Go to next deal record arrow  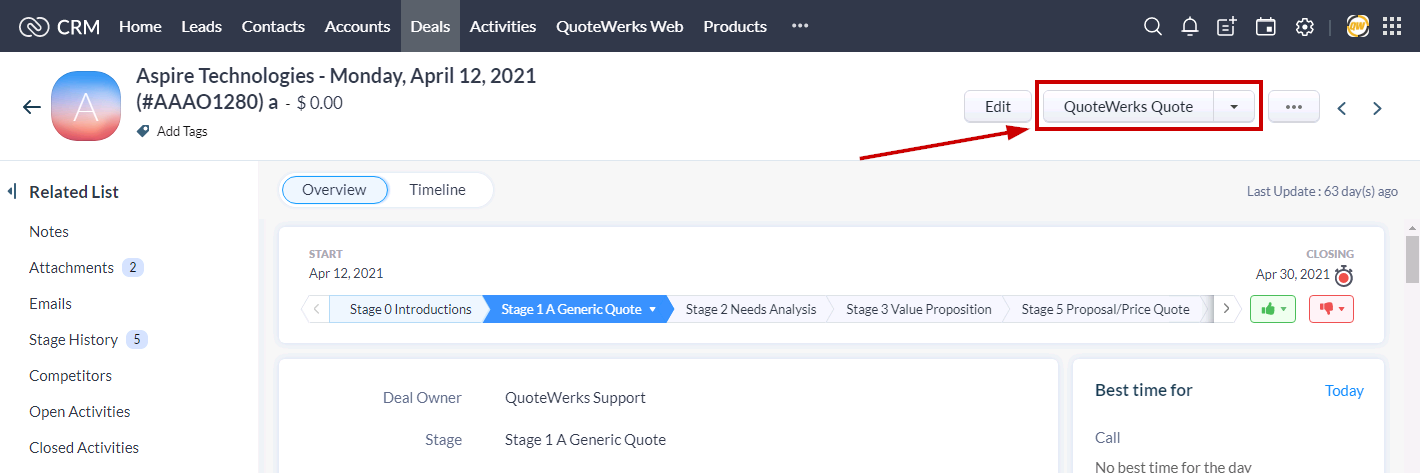(1377, 108)
